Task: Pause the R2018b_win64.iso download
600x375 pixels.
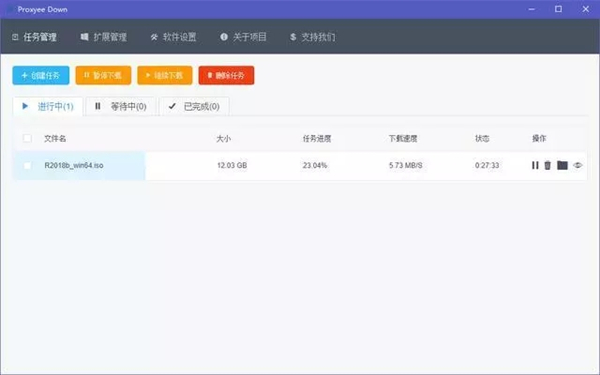Action: click(x=535, y=165)
